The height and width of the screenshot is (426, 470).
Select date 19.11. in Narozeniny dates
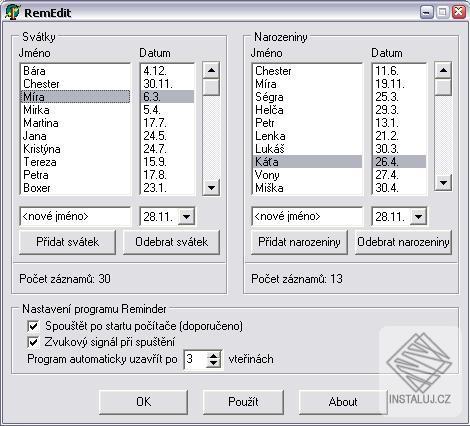pyautogui.click(x=399, y=84)
